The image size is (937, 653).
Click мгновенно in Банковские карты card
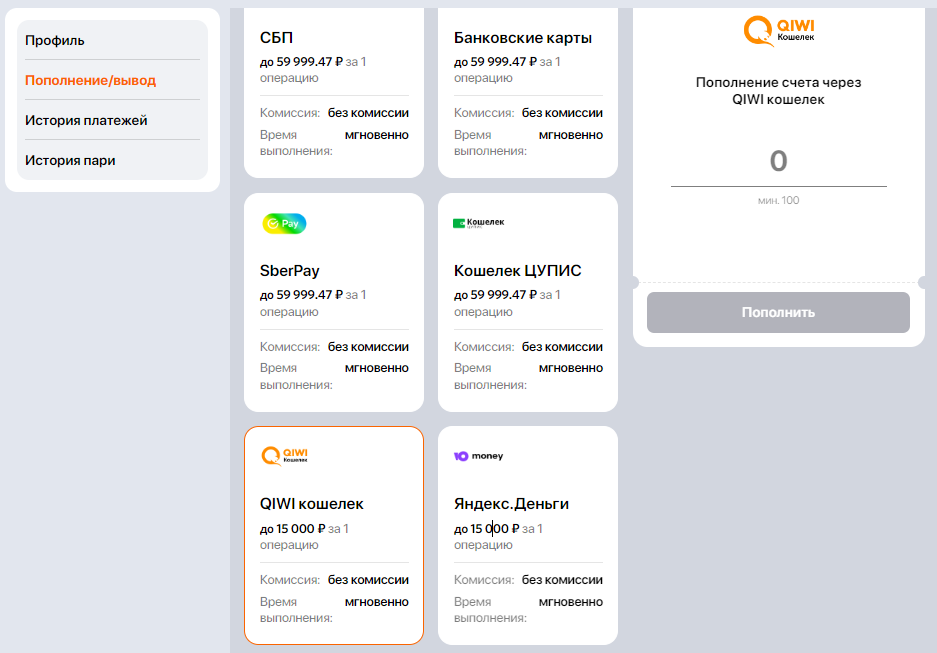(571, 135)
